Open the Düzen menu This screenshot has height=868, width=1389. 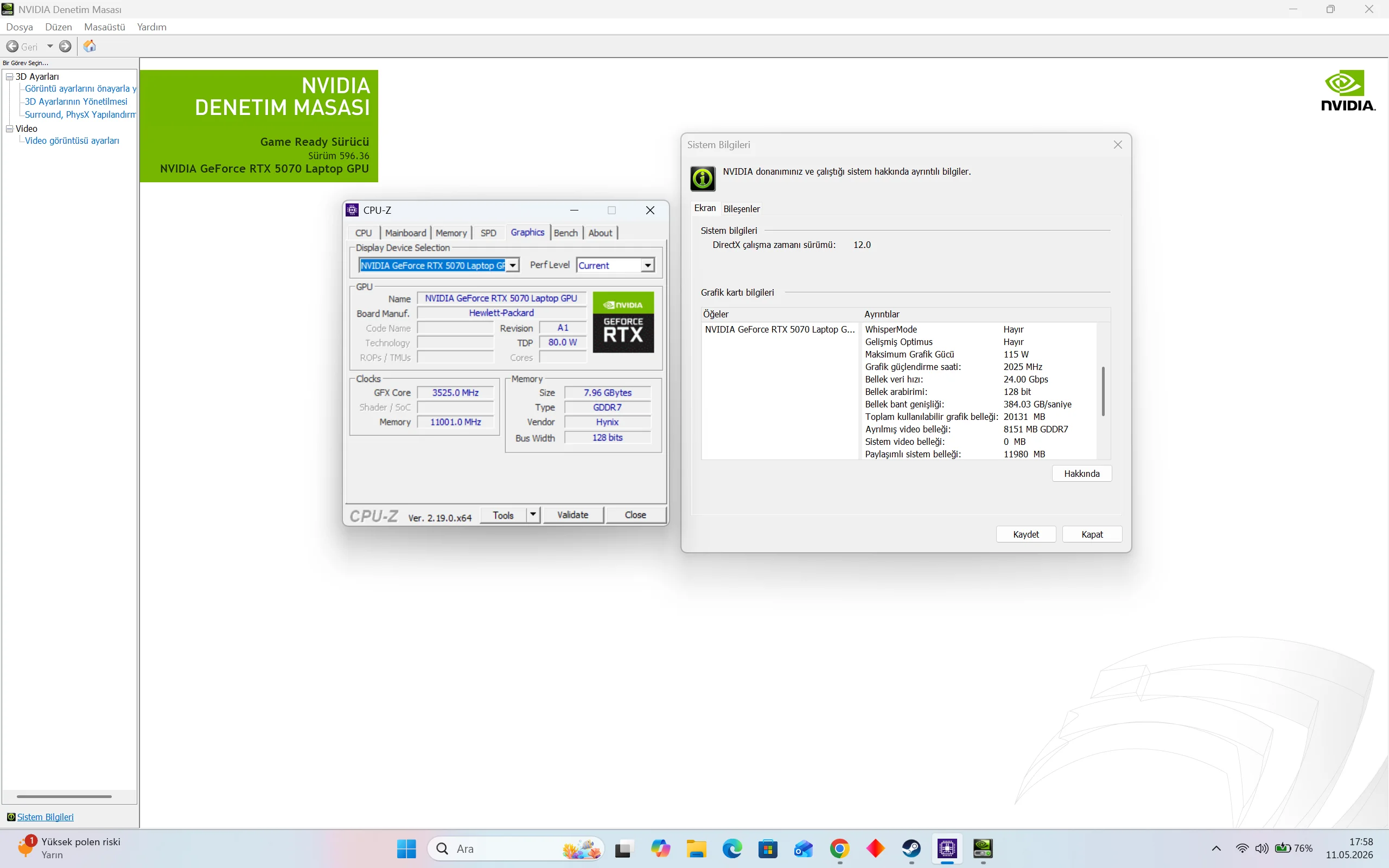[x=59, y=27]
